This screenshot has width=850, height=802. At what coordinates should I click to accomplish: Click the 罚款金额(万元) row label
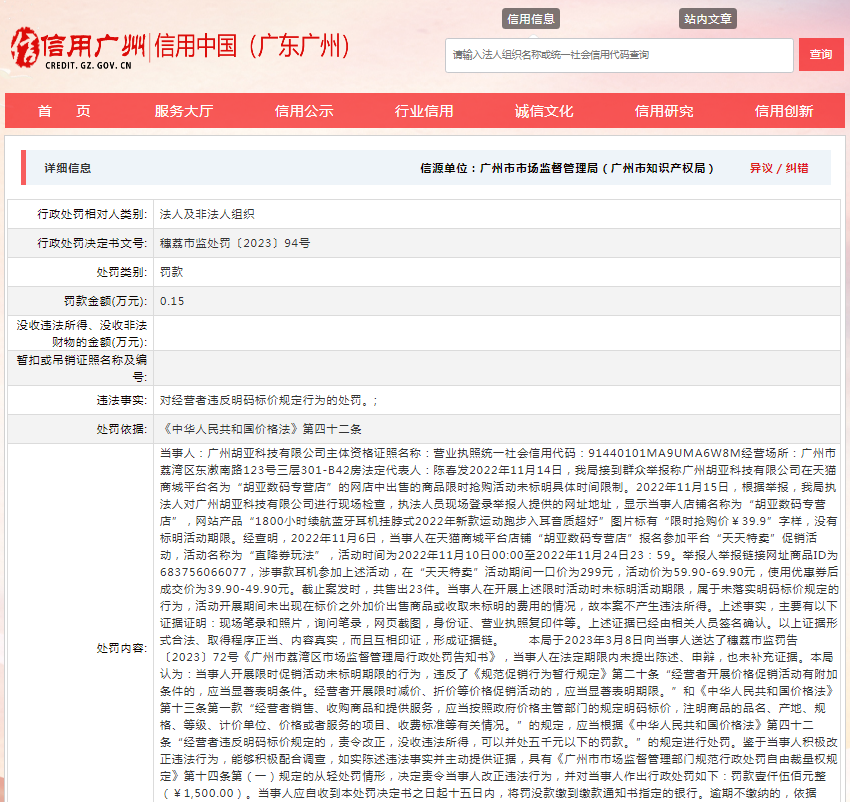[106, 301]
